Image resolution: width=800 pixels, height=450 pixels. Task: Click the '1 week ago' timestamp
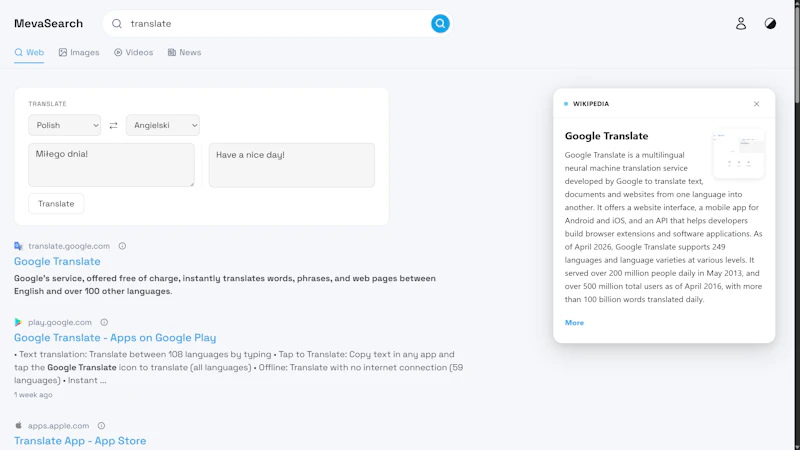[x=33, y=395]
